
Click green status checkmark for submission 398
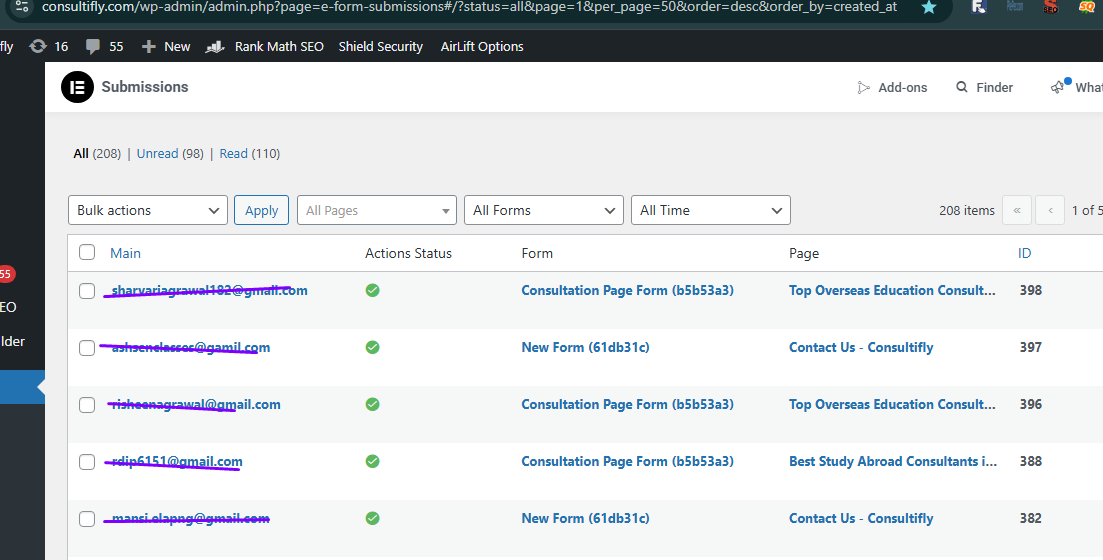tap(373, 291)
